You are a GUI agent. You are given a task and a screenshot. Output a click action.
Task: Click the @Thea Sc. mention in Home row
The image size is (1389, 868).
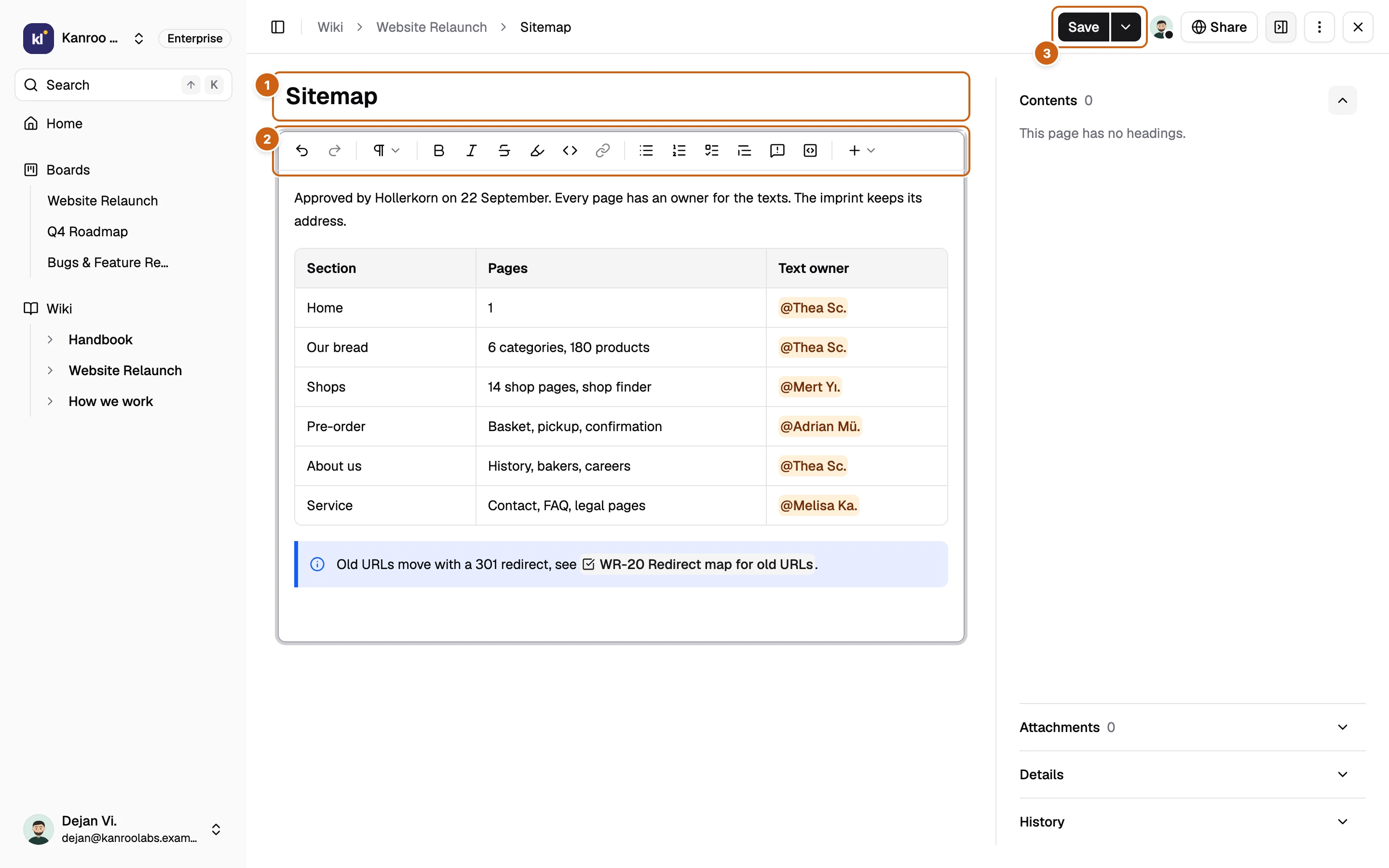[x=813, y=308]
